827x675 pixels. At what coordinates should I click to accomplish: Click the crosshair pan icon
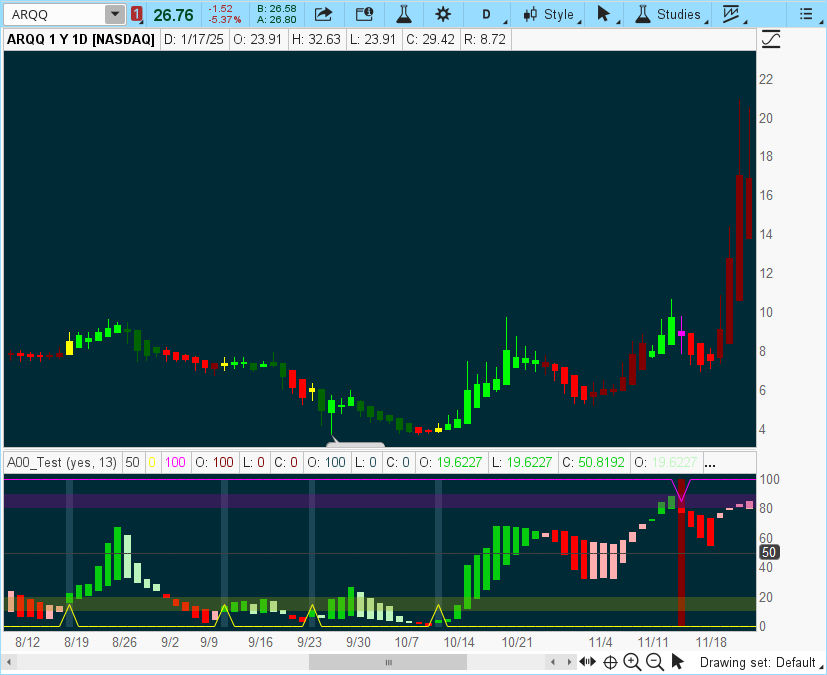click(x=610, y=662)
